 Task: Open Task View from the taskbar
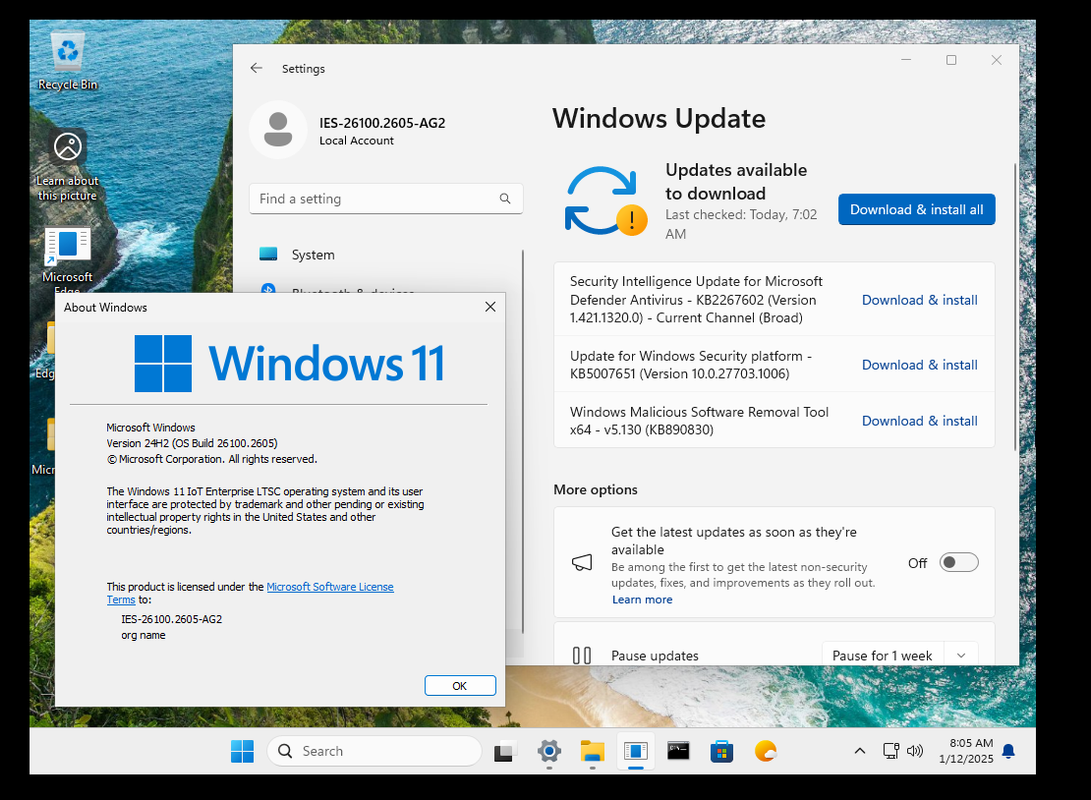pos(504,751)
